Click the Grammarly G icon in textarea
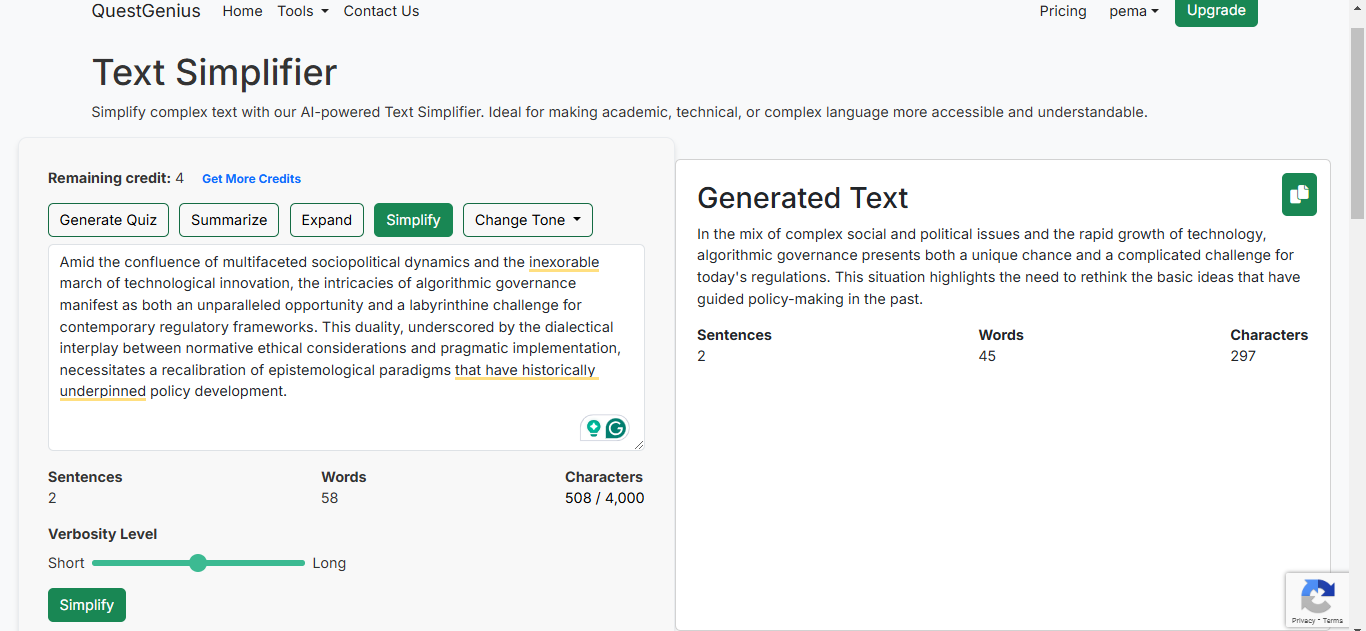The height and width of the screenshot is (631, 1366). [x=616, y=429]
